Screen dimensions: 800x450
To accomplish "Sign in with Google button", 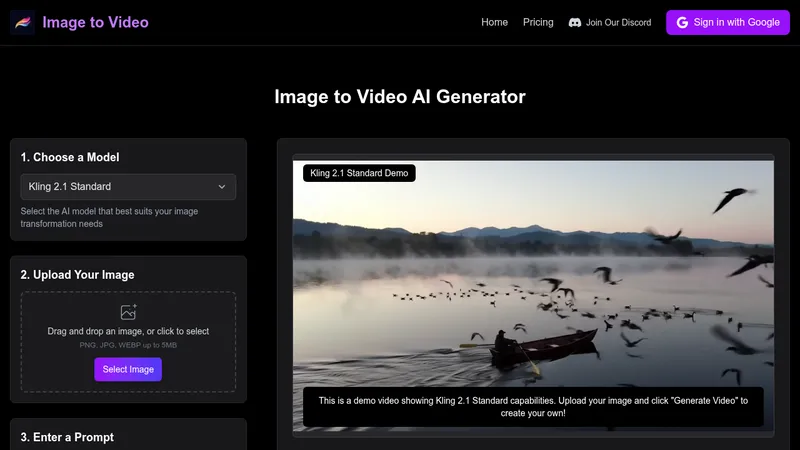I will 728,22.
